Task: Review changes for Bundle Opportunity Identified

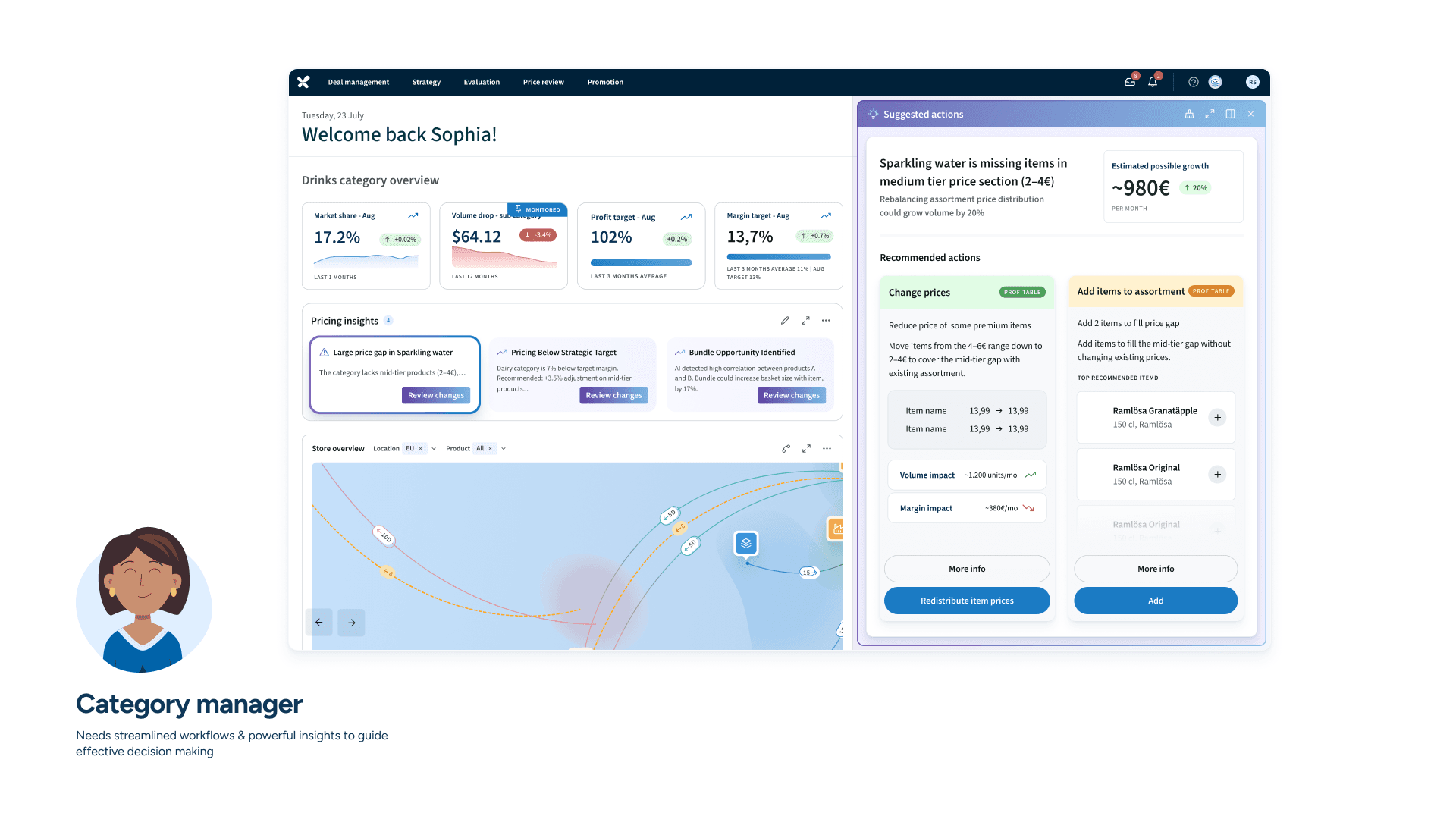Action: click(792, 395)
